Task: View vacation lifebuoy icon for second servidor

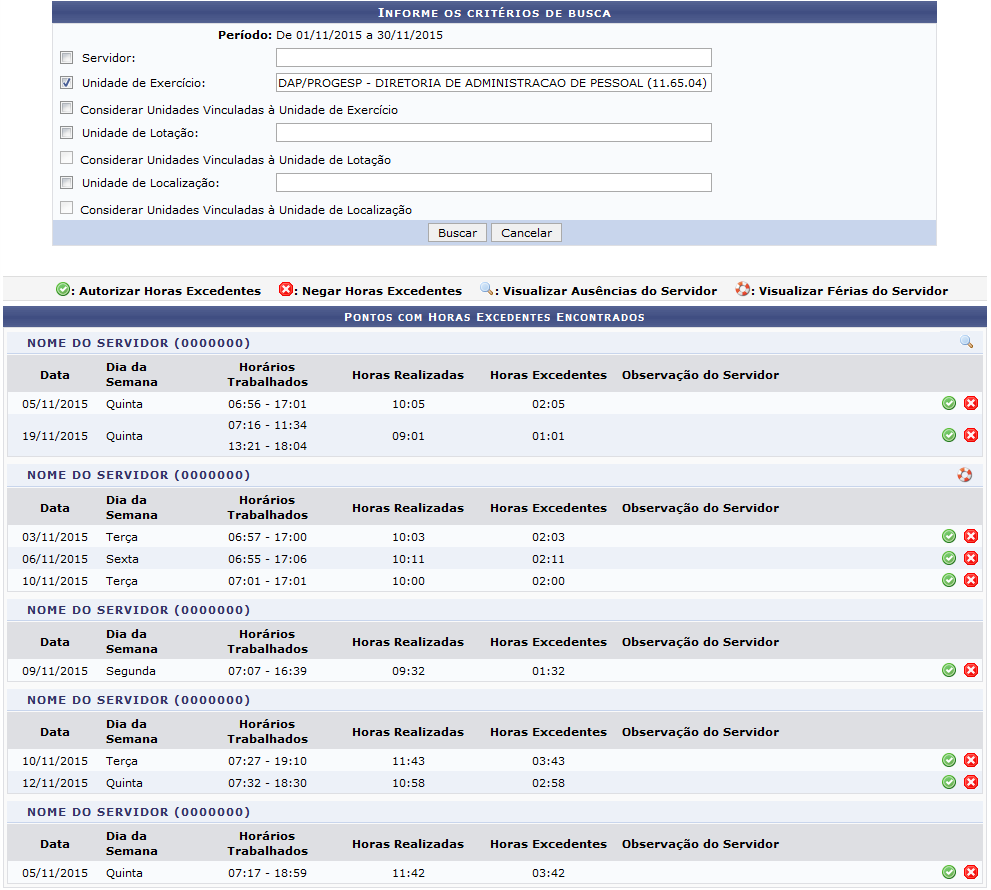Action: pos(964,475)
